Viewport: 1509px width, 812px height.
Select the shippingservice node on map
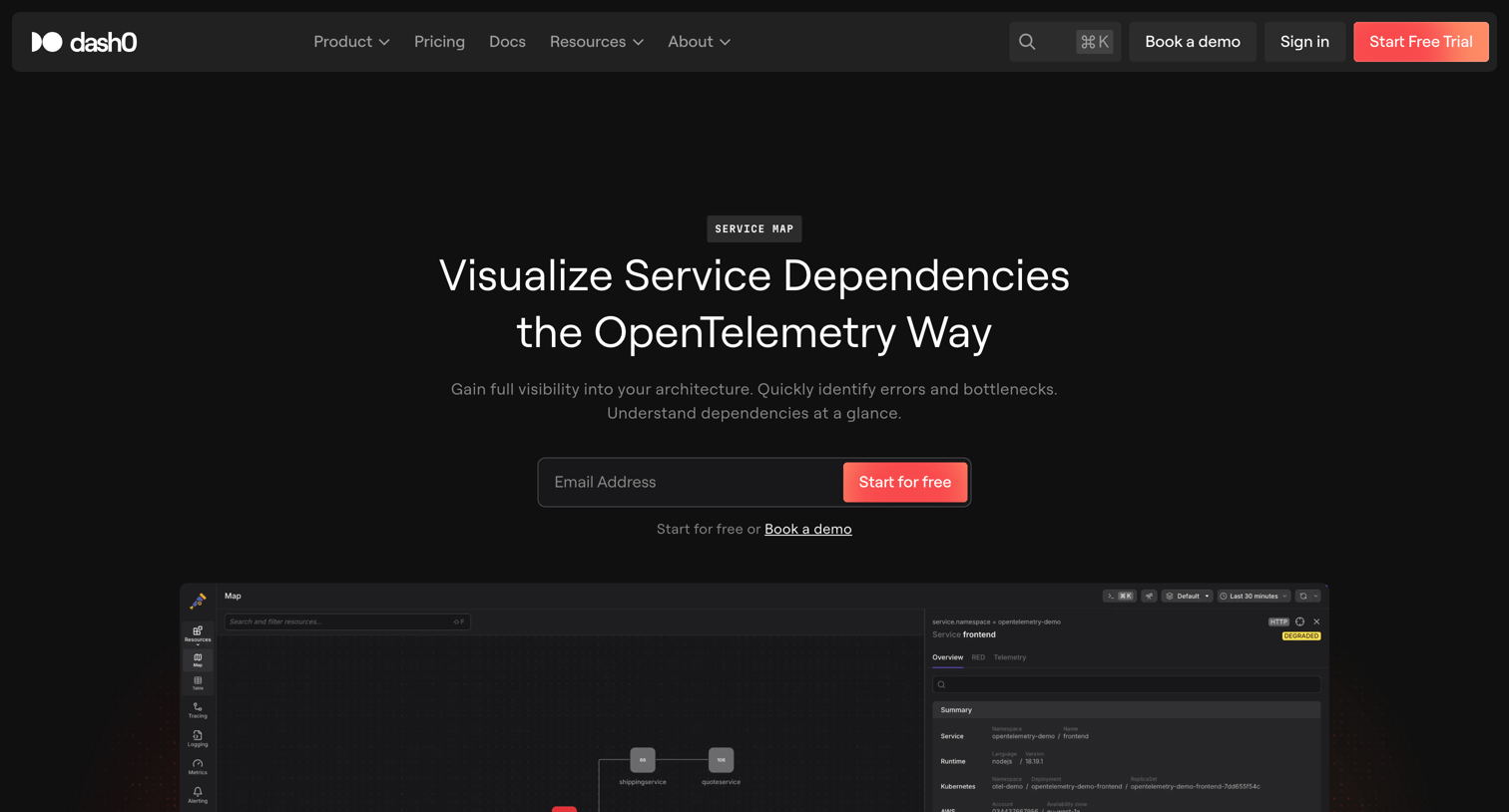point(643,760)
